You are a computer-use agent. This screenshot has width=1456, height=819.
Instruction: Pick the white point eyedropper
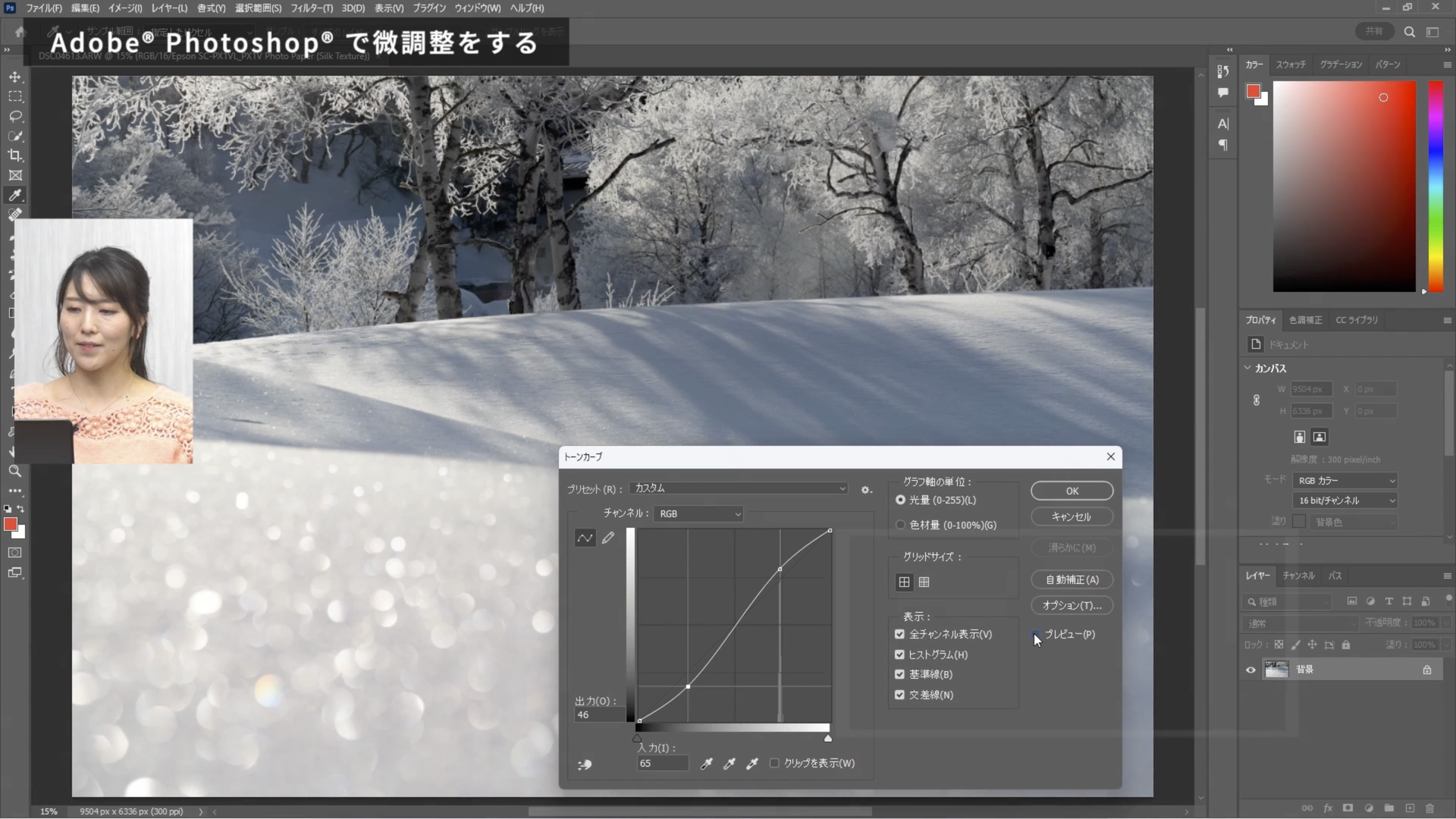click(x=752, y=764)
